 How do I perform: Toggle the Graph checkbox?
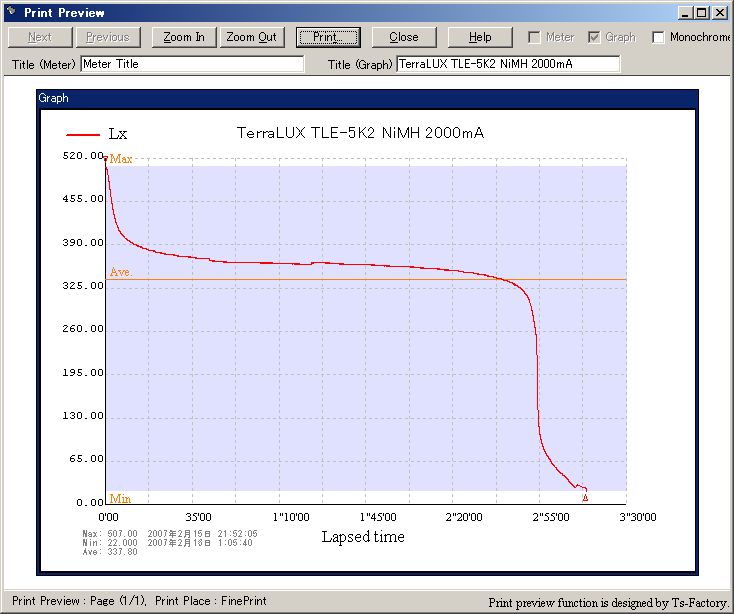click(594, 37)
